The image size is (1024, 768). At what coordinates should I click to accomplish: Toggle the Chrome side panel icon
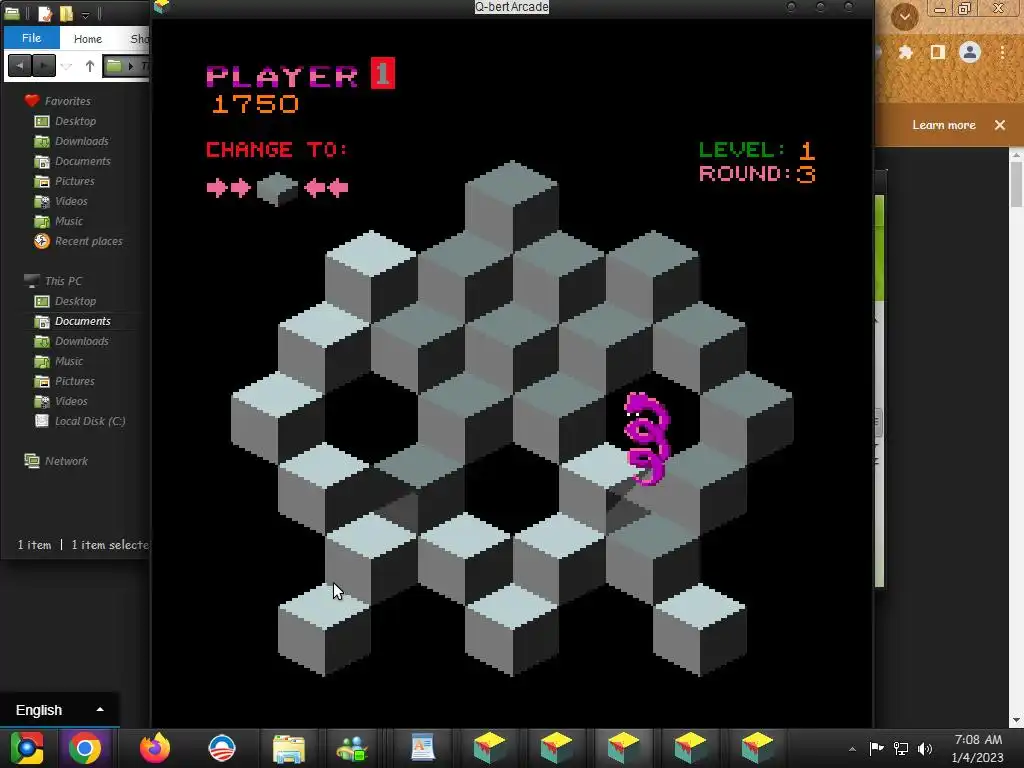pyautogui.click(x=938, y=52)
